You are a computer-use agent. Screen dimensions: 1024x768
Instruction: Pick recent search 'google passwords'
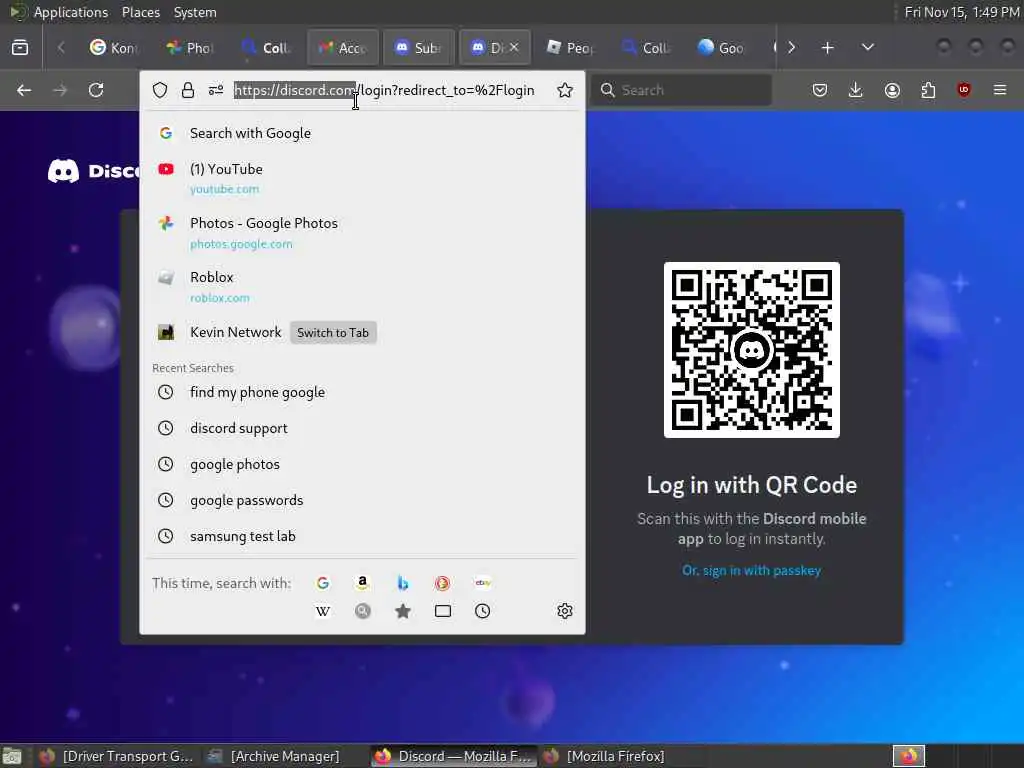362,500
